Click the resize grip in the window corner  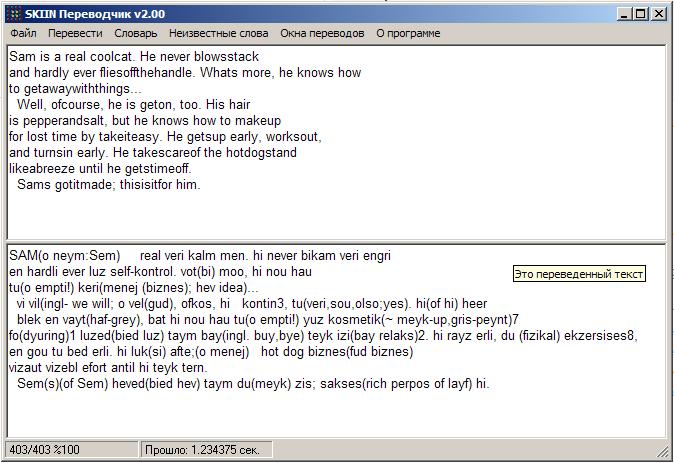coord(663,453)
